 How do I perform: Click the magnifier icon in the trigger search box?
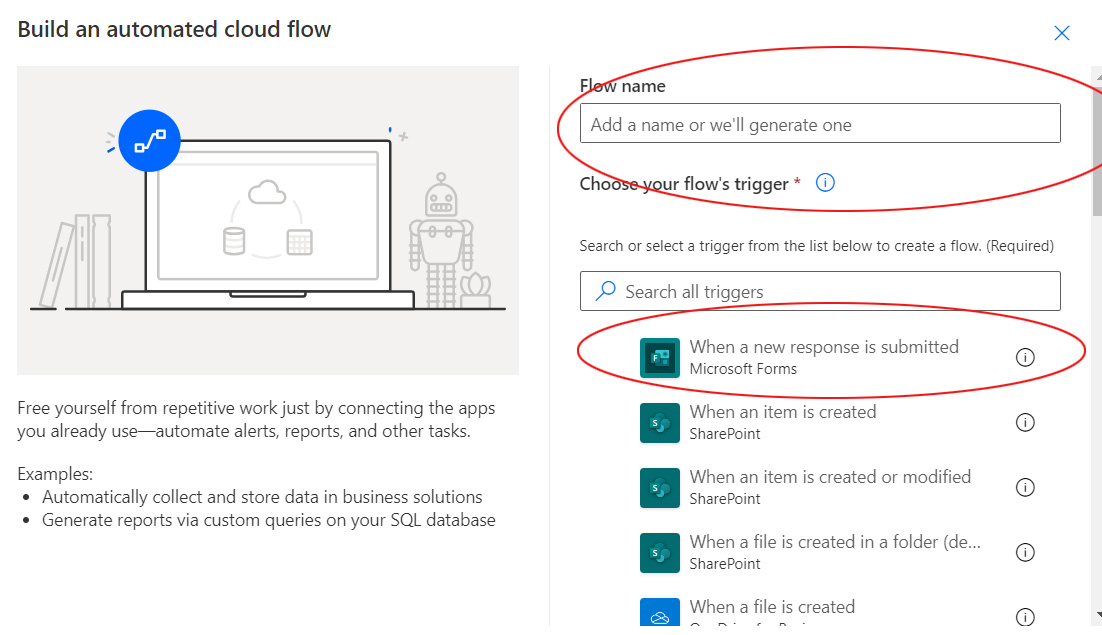(x=605, y=291)
